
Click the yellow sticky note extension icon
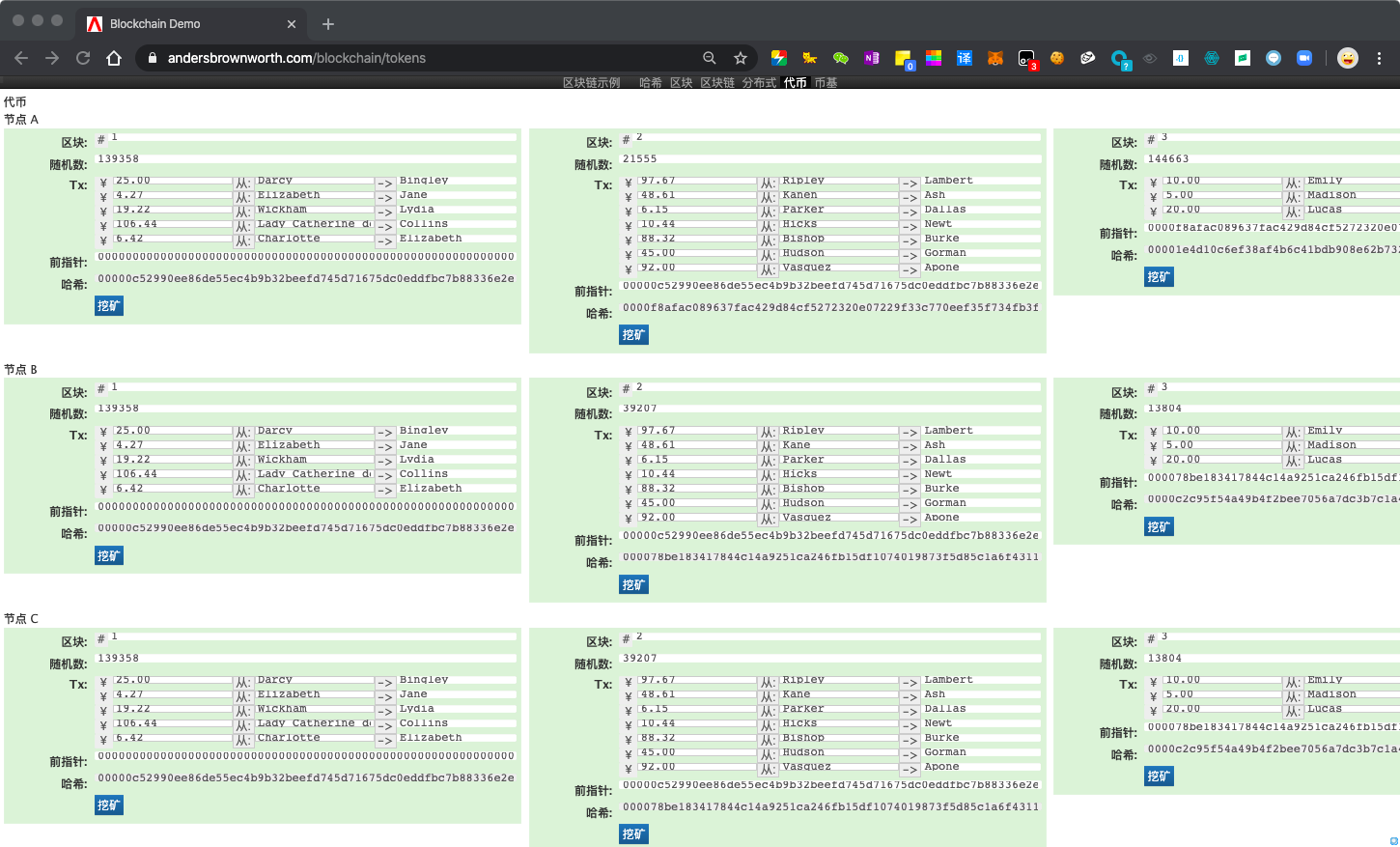pyautogui.click(x=903, y=59)
